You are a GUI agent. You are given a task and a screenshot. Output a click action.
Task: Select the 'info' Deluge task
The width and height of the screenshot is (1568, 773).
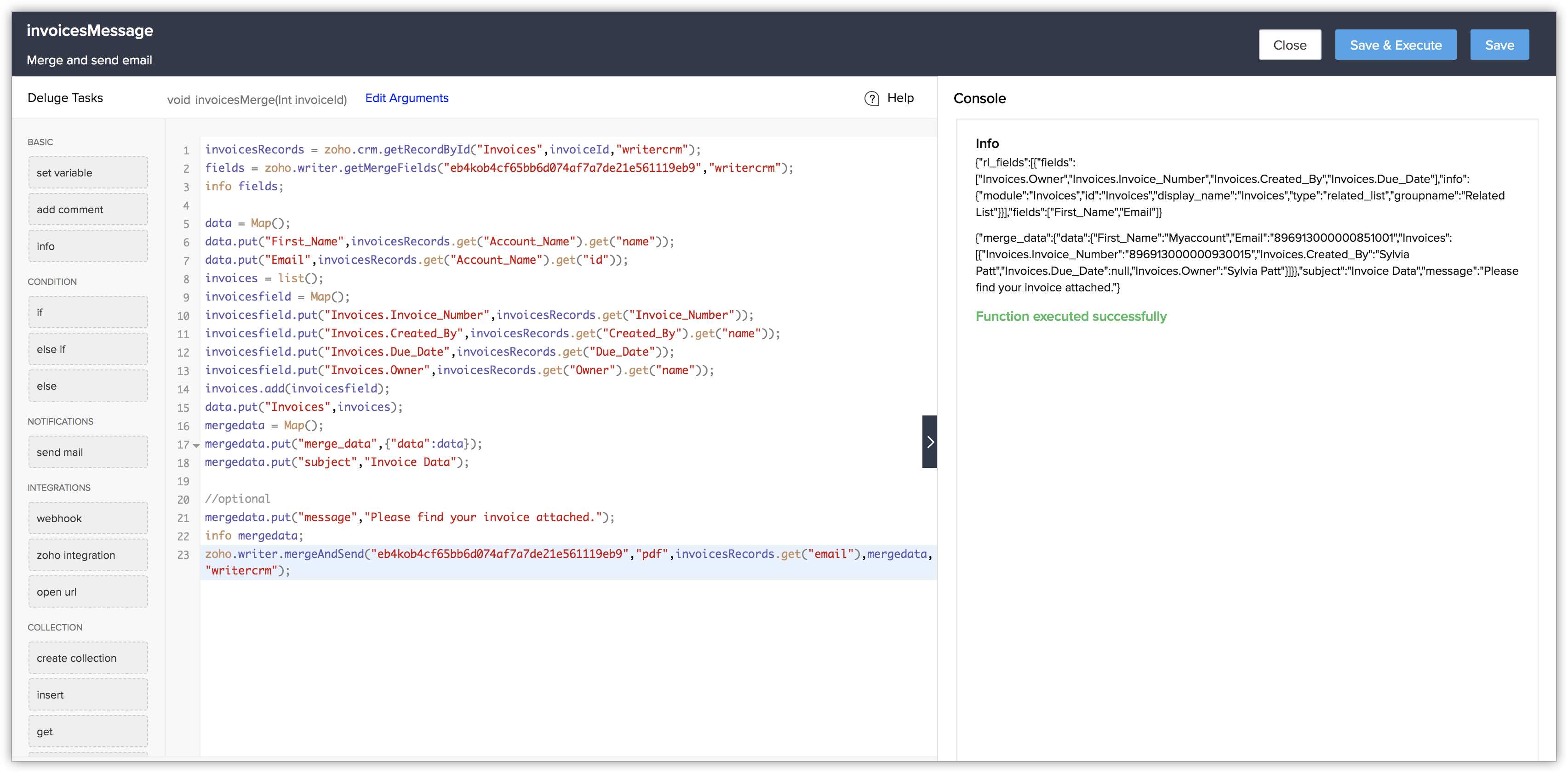(x=88, y=246)
